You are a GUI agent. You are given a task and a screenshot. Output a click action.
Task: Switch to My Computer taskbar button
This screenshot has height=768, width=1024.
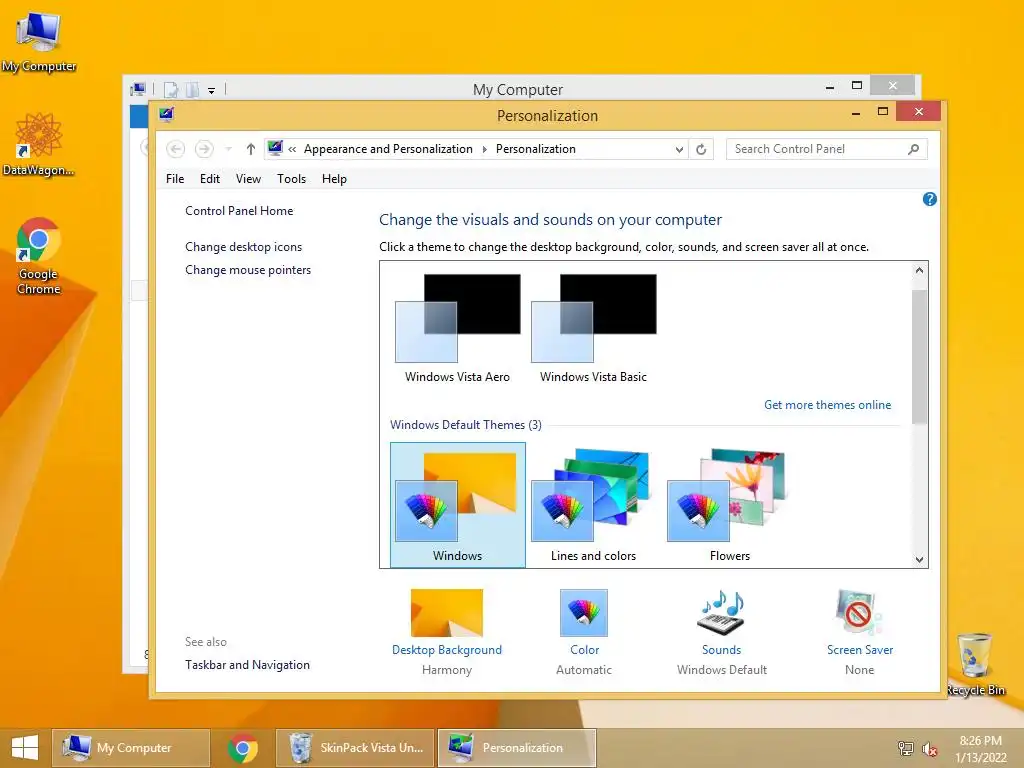click(x=131, y=748)
